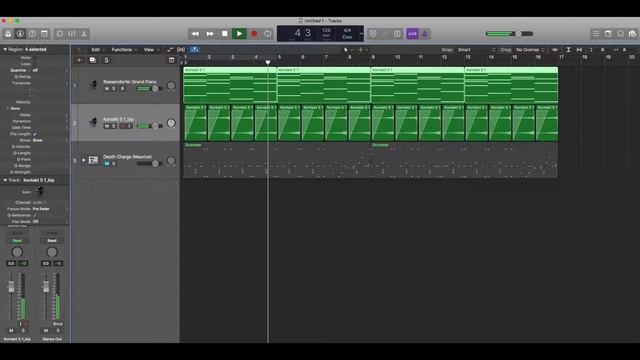The height and width of the screenshot is (360, 640).
Task: Open the Smart Controls button
Action: (60, 34)
